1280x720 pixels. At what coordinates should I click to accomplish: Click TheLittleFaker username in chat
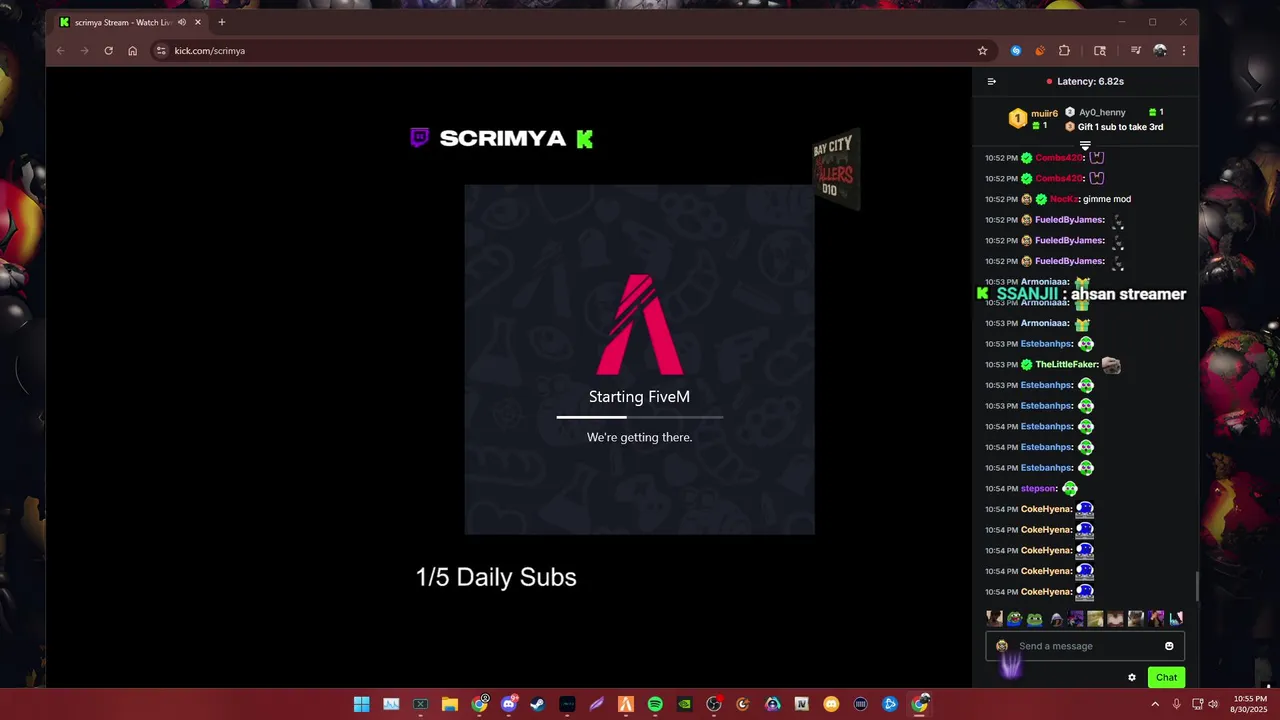[x=1066, y=365]
